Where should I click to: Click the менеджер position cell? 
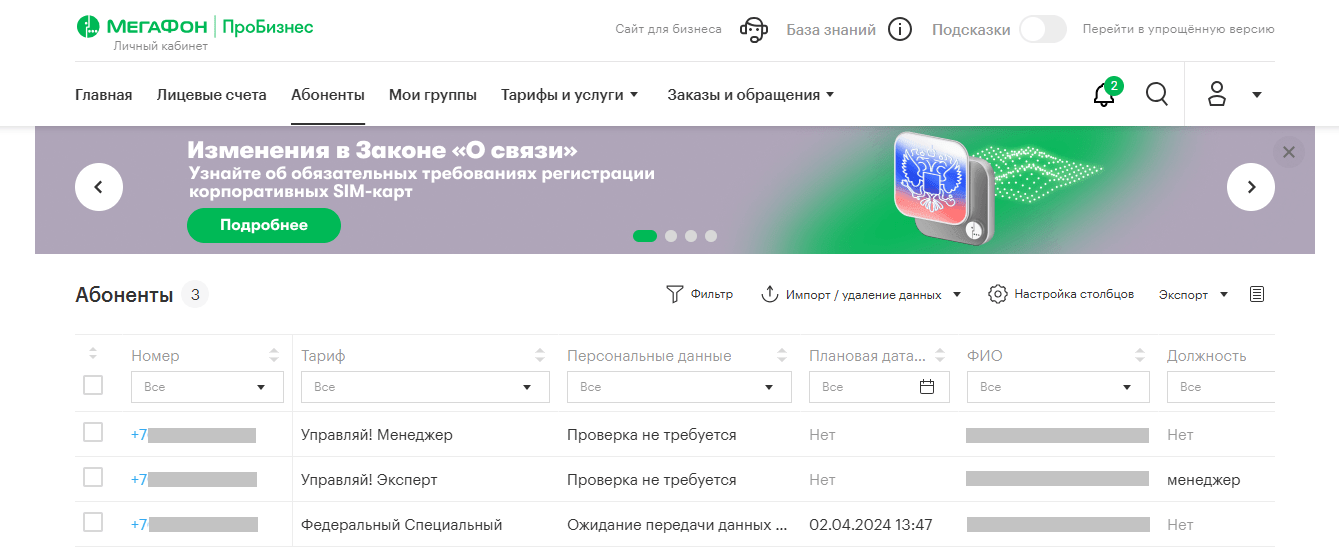pos(1204,480)
